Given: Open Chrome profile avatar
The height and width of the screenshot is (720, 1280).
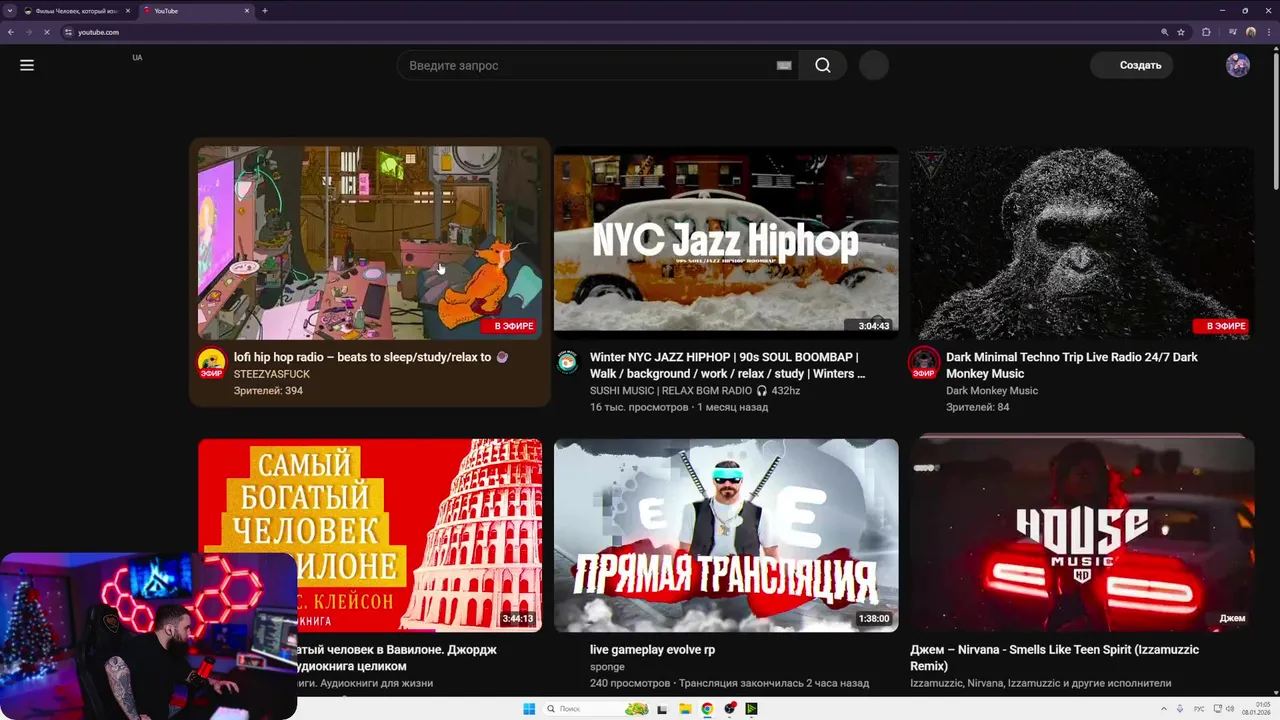Looking at the screenshot, I should tap(1251, 32).
